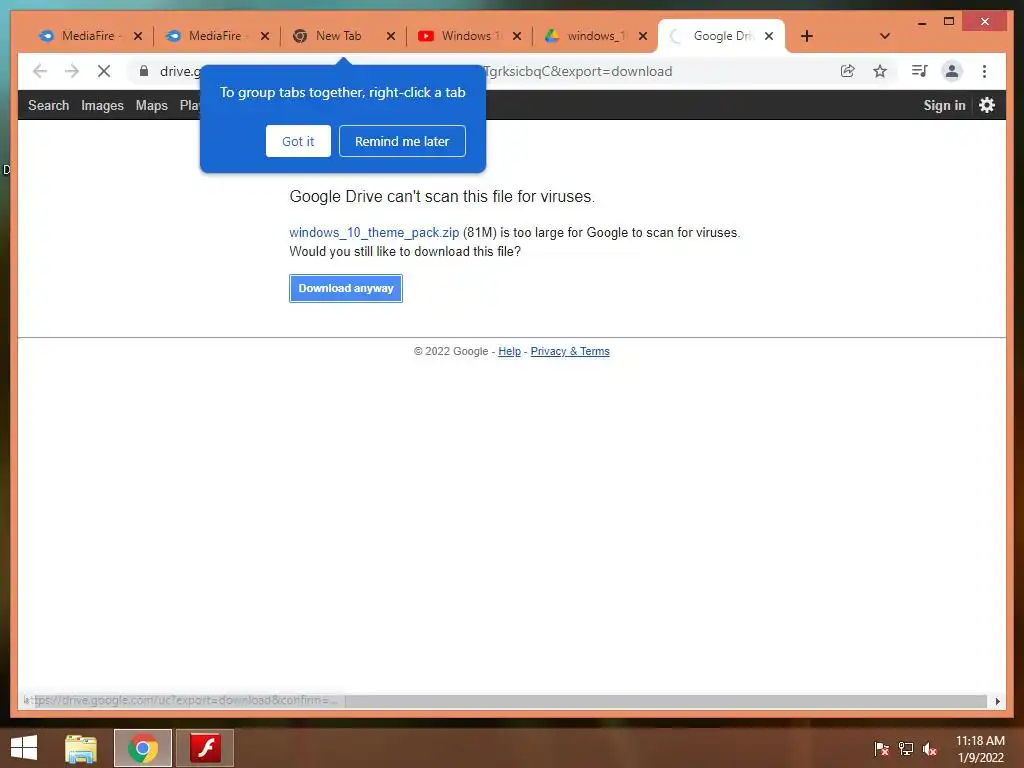Open the Windows Start button
1024x768 pixels.
click(x=24, y=748)
